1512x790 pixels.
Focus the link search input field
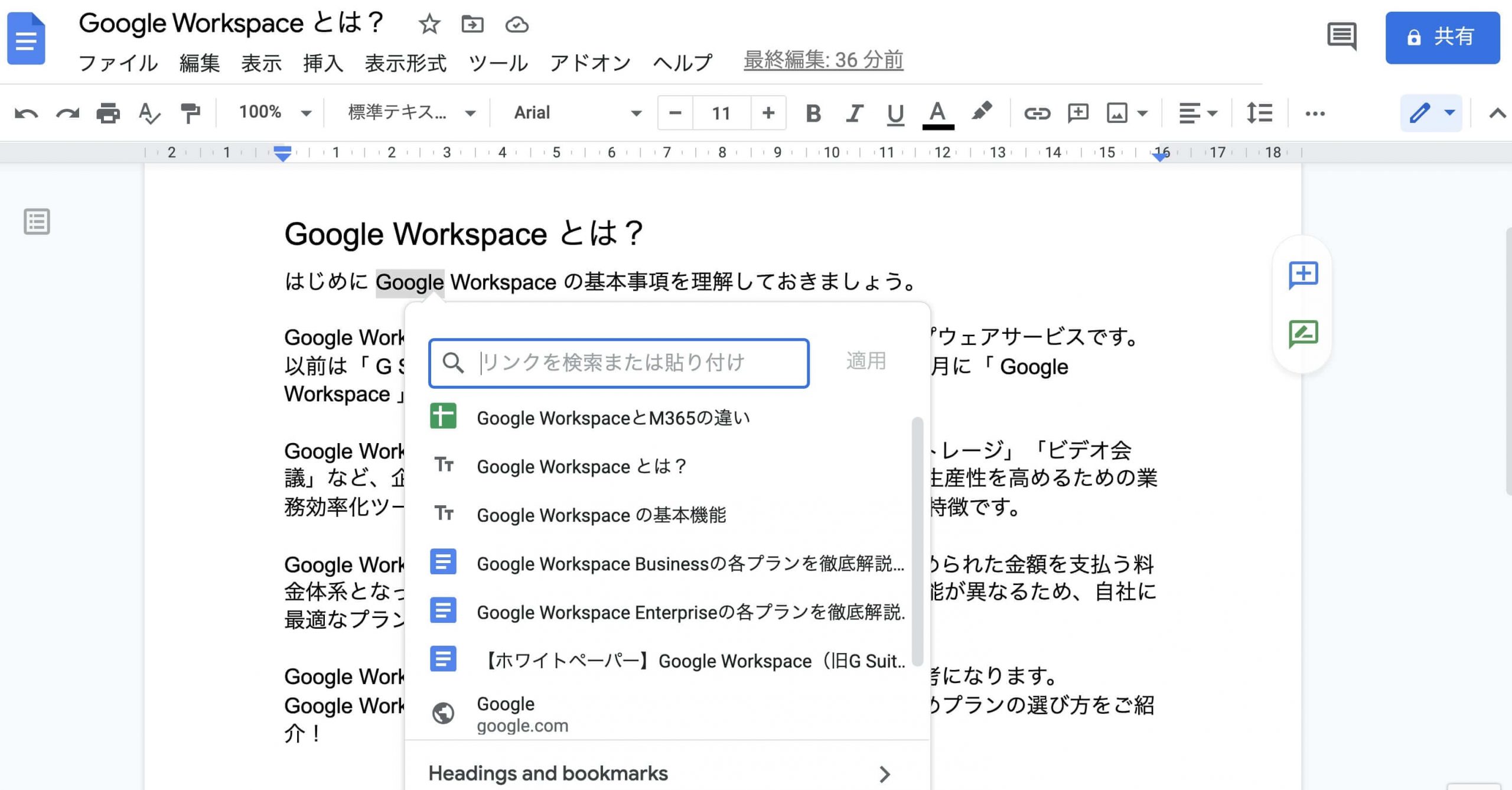[618, 363]
